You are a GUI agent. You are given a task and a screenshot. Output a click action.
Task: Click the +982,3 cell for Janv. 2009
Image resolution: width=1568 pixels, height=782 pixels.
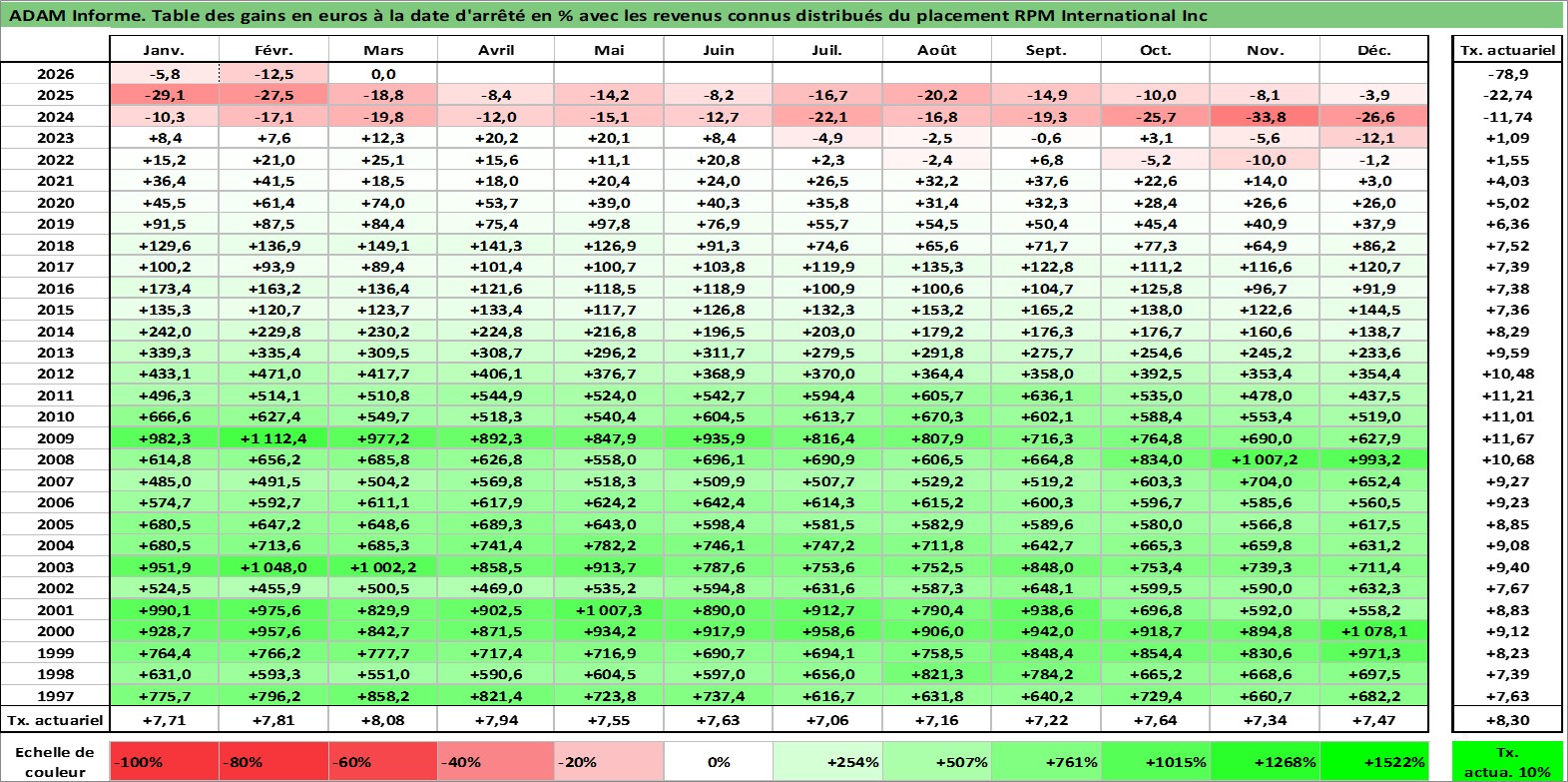pyautogui.click(x=164, y=438)
